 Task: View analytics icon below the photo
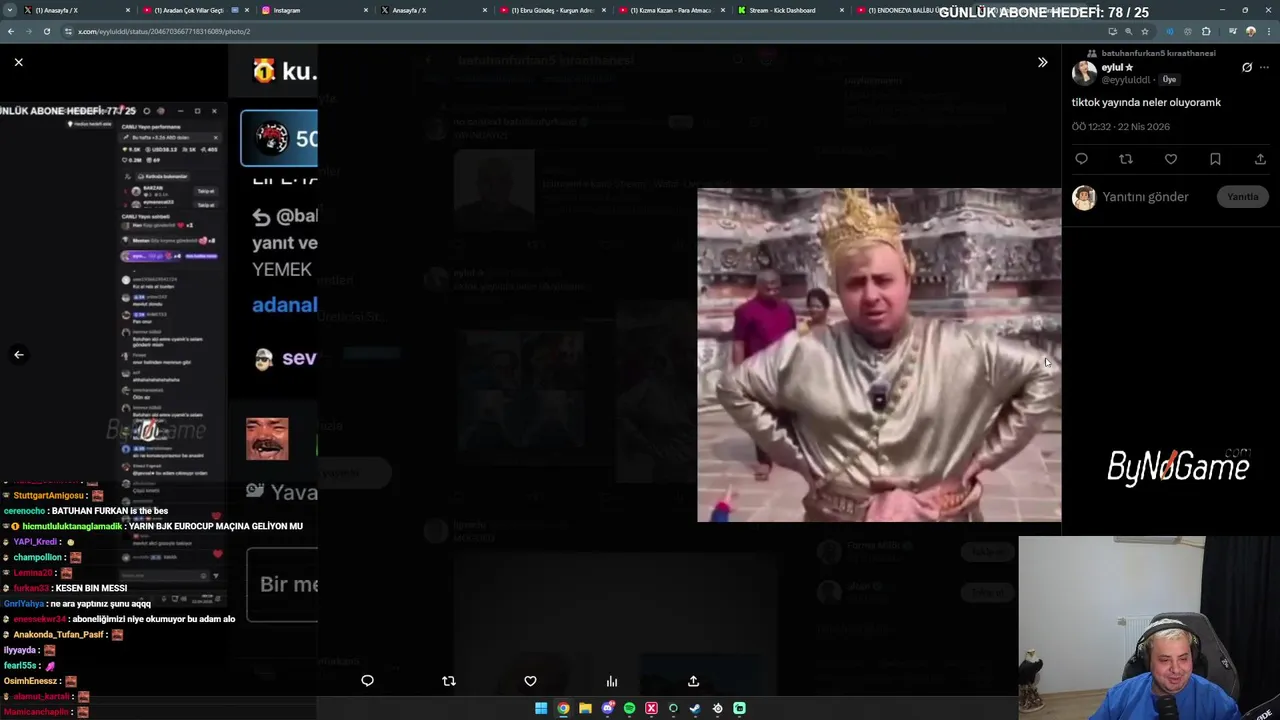[612, 681]
